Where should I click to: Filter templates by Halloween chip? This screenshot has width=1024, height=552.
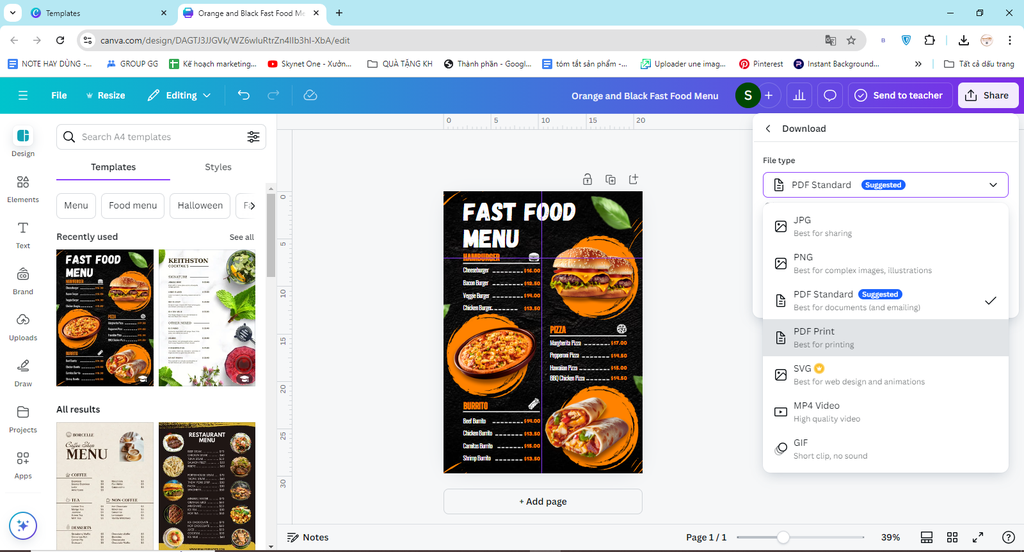(x=200, y=205)
